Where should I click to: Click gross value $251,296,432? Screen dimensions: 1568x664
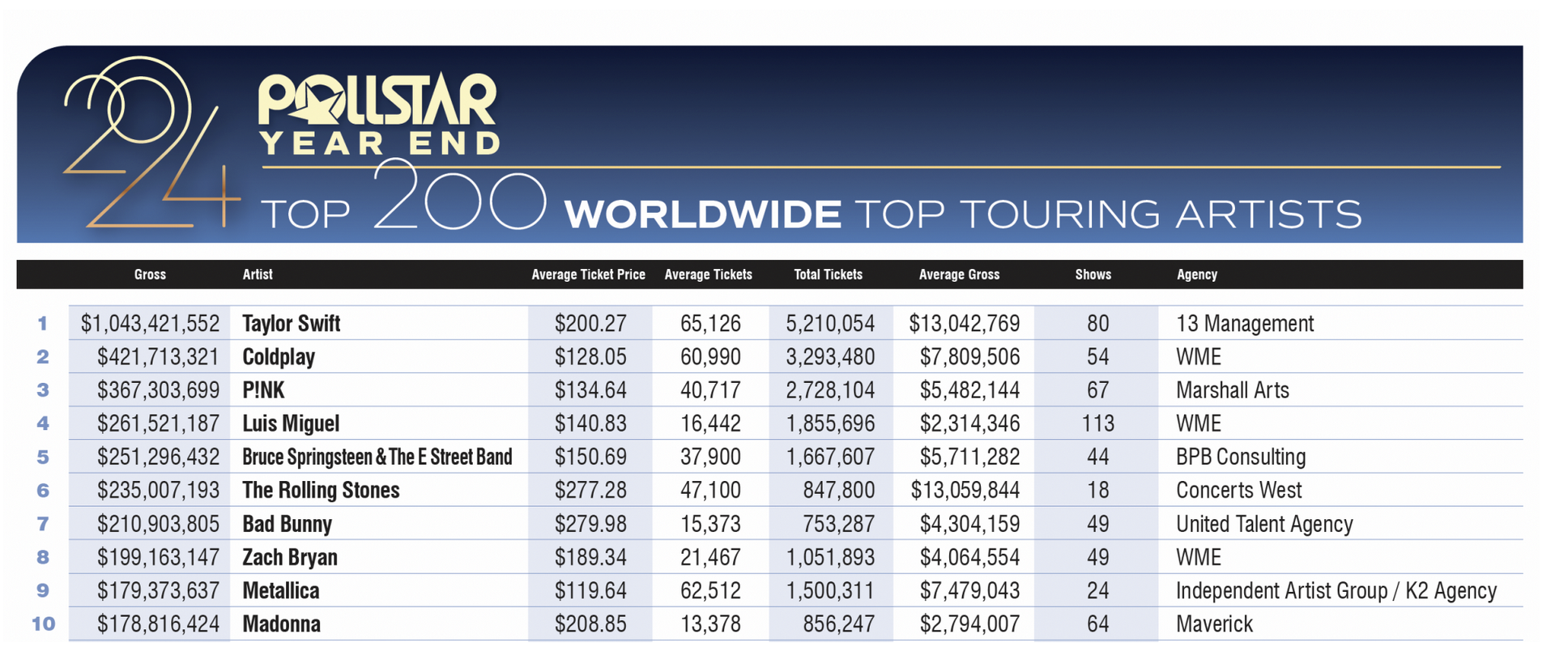tap(158, 457)
